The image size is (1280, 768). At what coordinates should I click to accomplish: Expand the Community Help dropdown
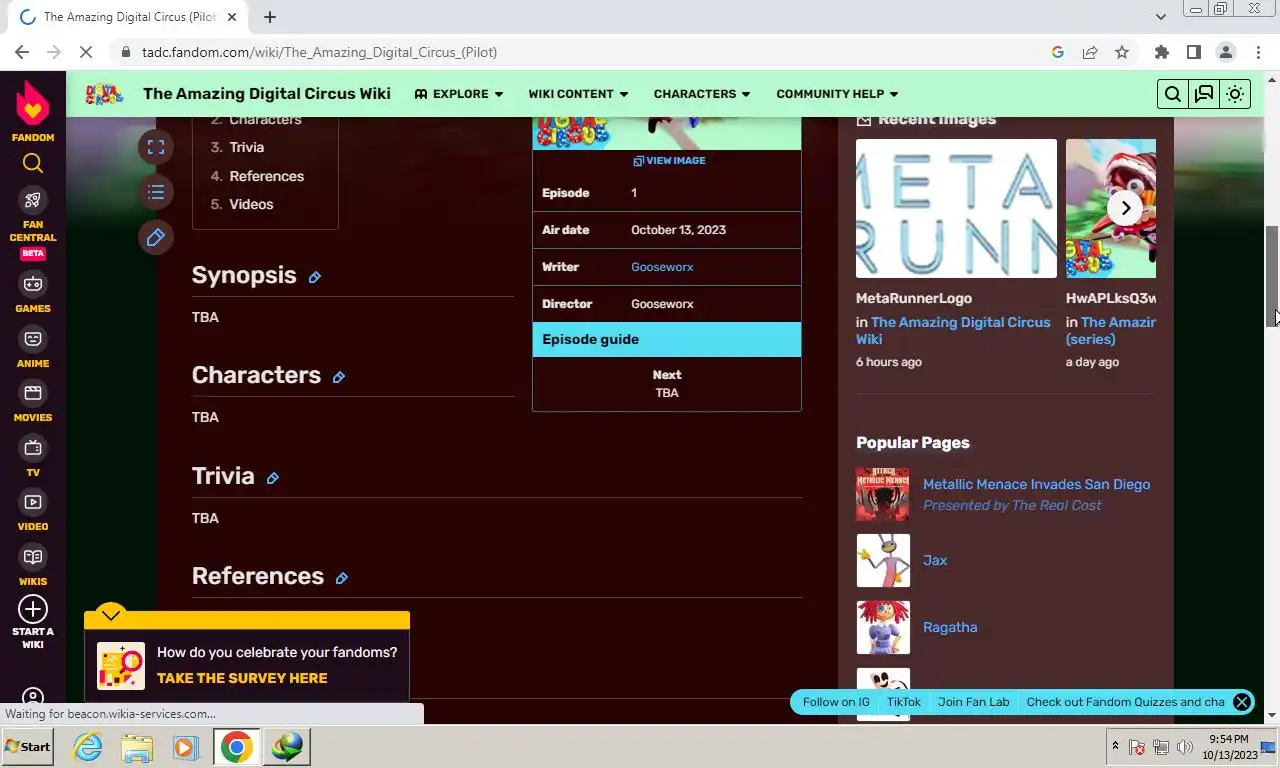coord(837,94)
